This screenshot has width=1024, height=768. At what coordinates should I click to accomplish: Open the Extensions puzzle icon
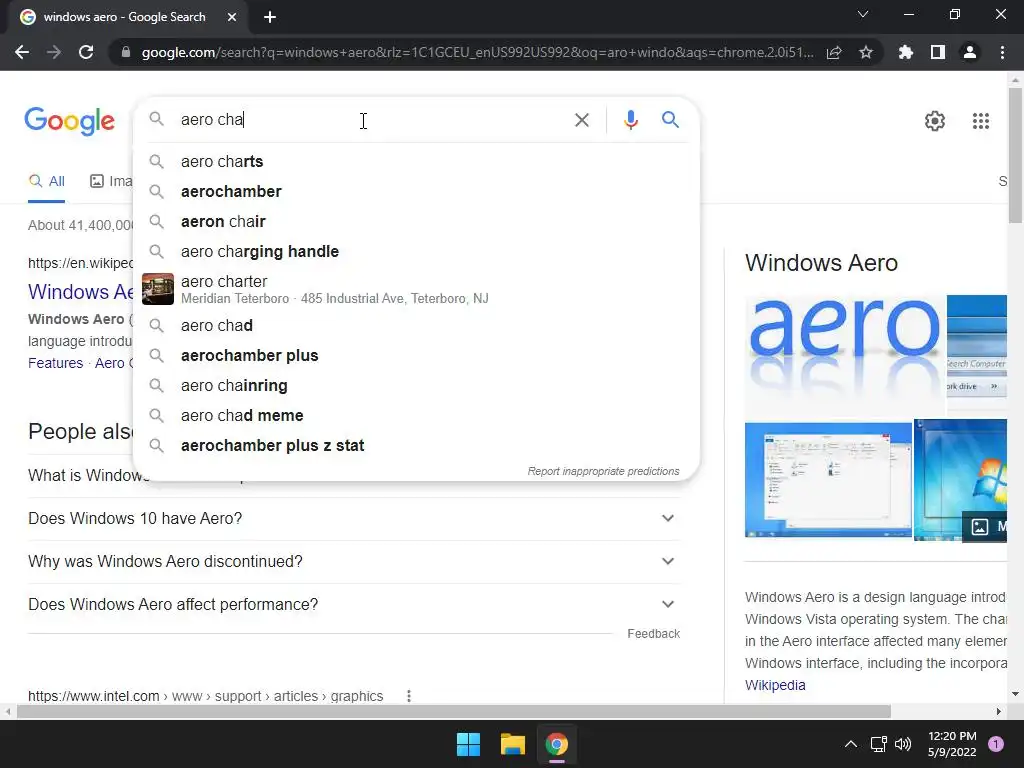[905, 52]
